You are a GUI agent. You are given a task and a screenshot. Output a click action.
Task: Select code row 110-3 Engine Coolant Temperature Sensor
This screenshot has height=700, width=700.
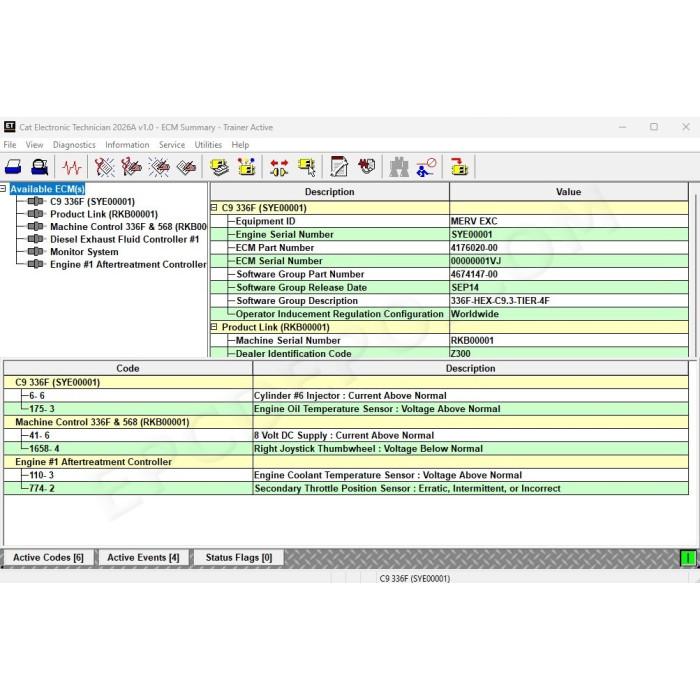[x=346, y=475]
